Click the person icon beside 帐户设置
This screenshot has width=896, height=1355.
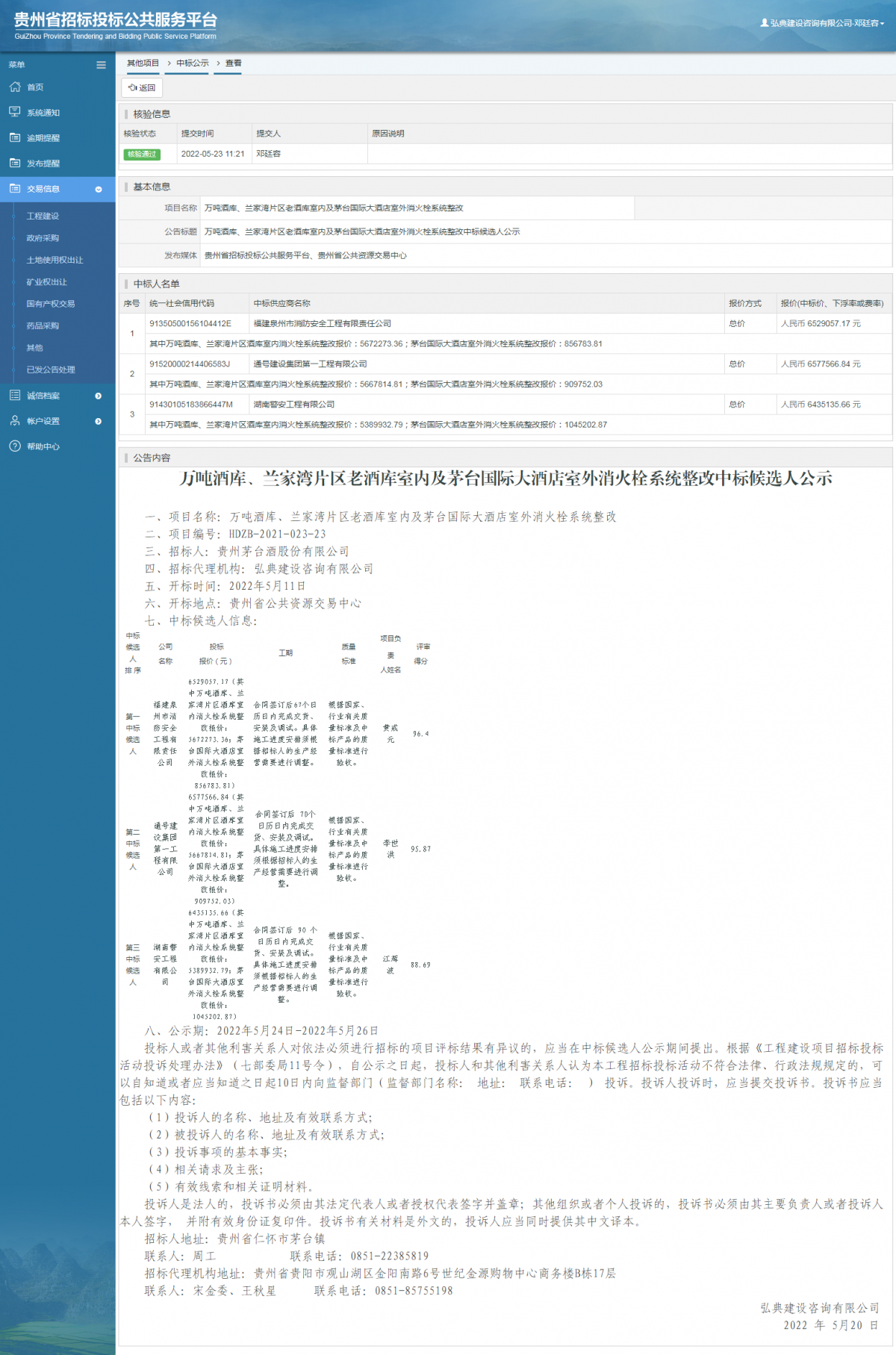[15, 420]
